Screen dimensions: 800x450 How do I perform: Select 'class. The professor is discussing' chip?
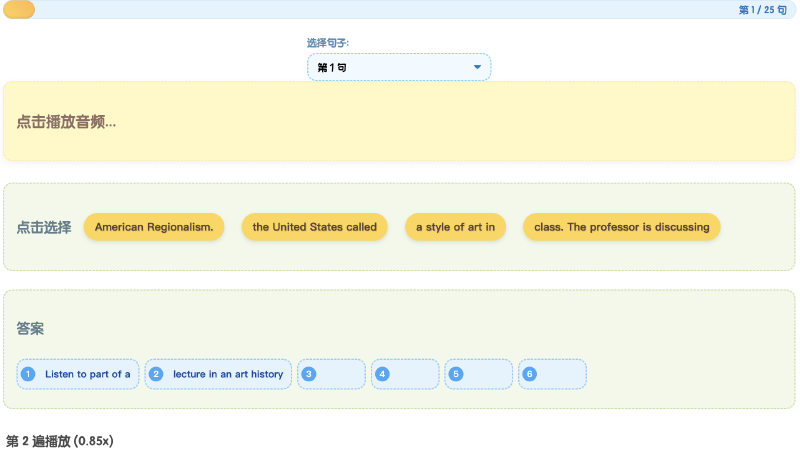pos(621,227)
